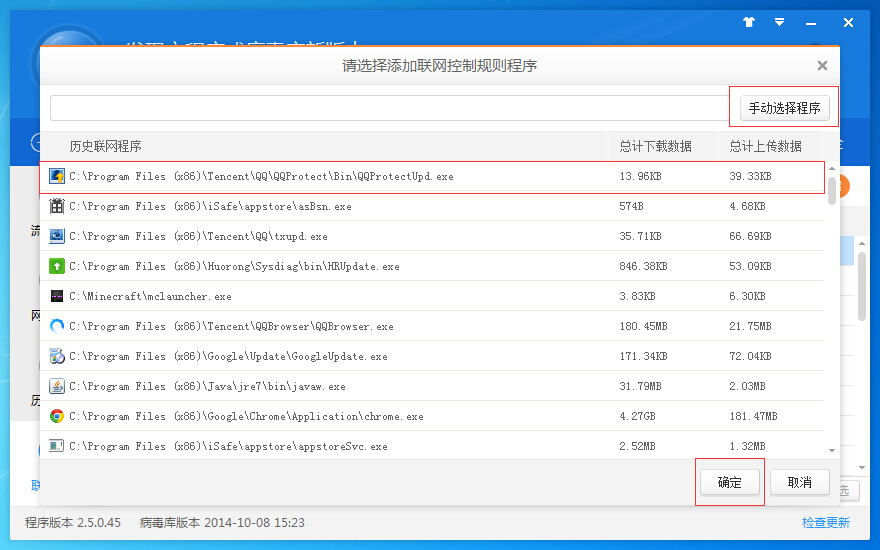Click the 检查更新 link

coord(825,522)
